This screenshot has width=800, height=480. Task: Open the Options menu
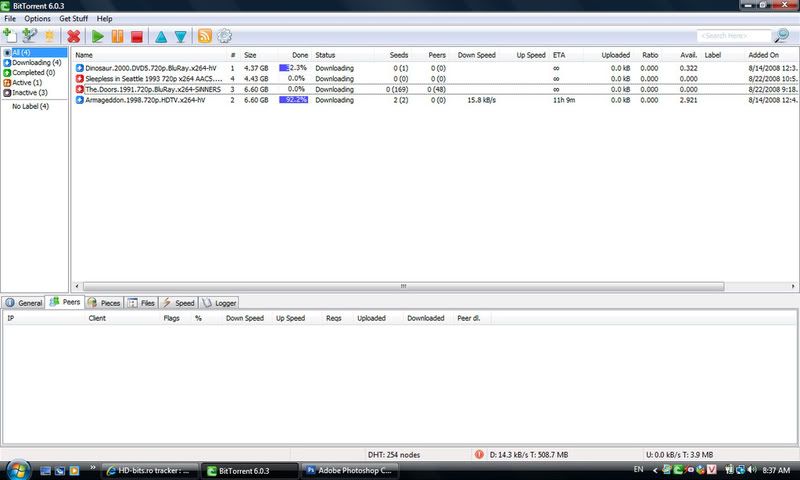[x=37, y=18]
